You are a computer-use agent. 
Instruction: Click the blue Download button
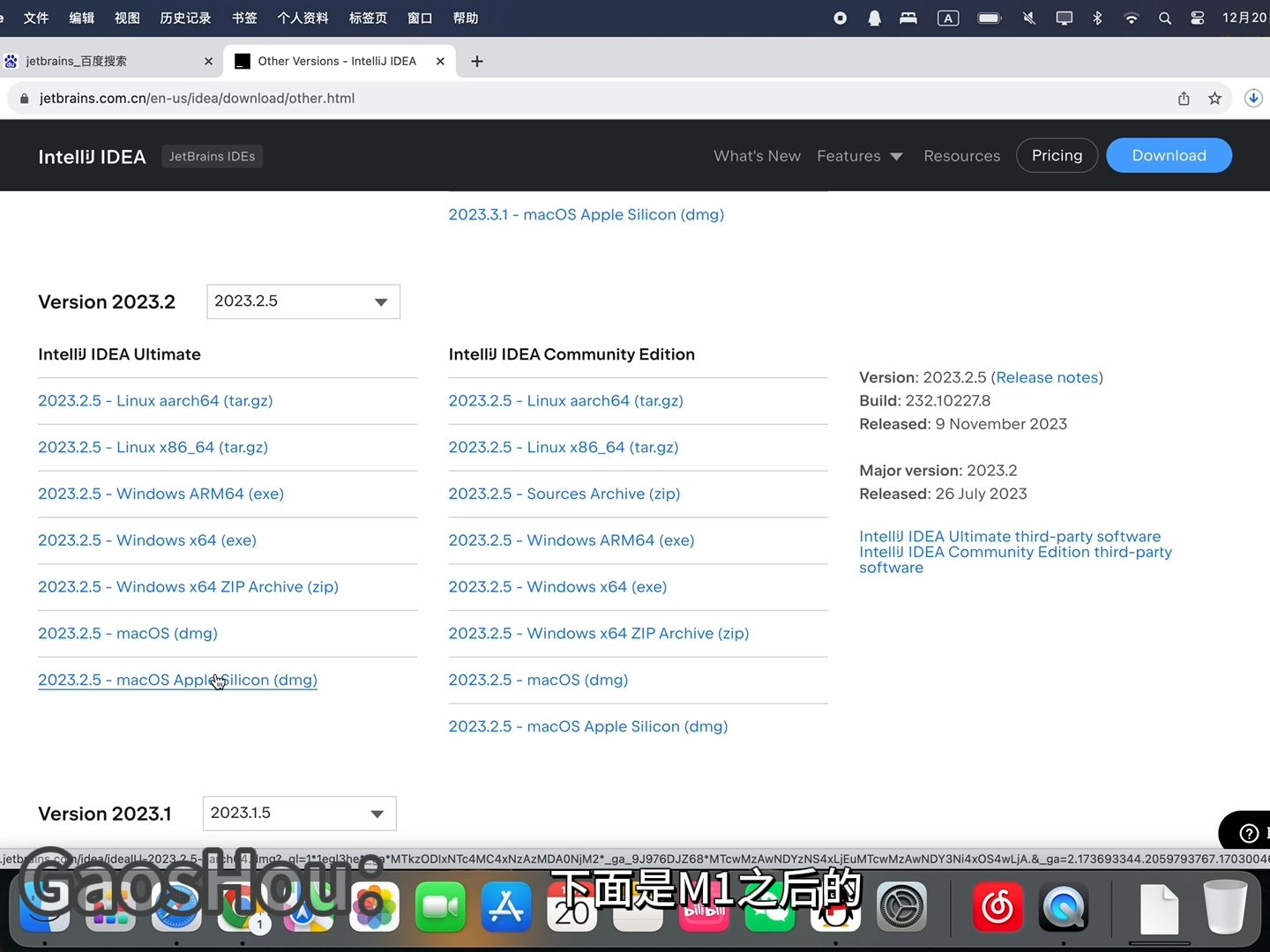pyautogui.click(x=1169, y=155)
